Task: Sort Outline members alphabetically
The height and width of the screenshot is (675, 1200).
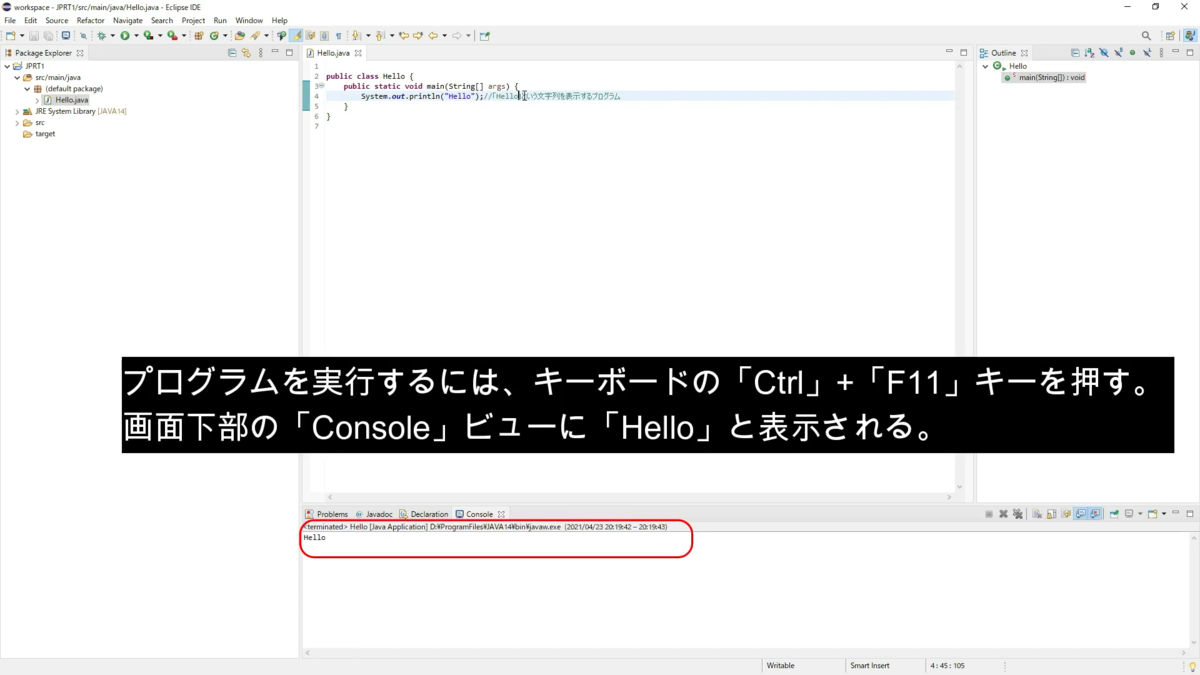Action: pos(1088,52)
